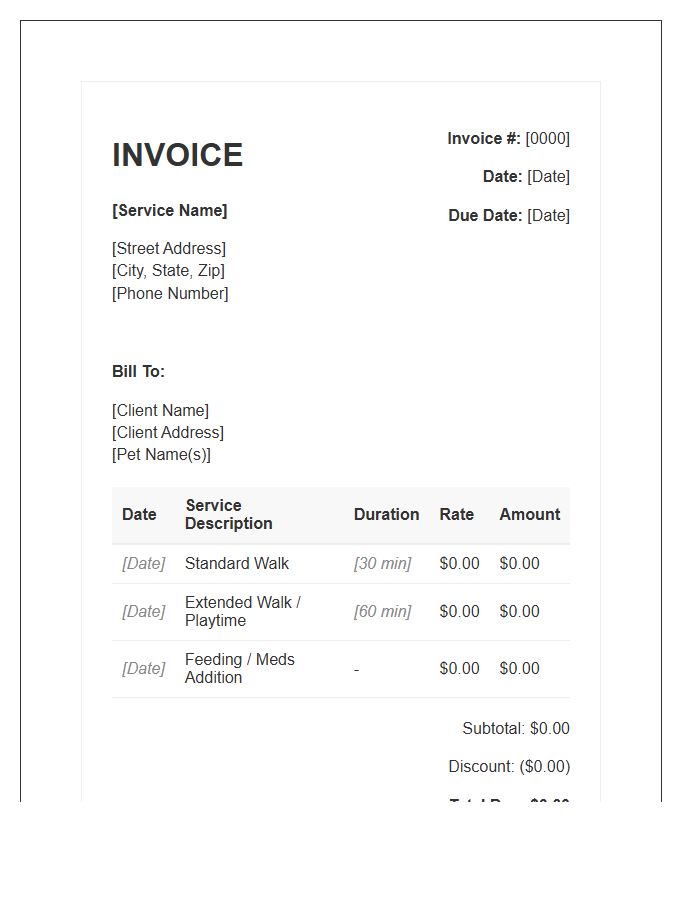
Task: Select the [Service Name] placeholder
Action: pyautogui.click(x=170, y=211)
